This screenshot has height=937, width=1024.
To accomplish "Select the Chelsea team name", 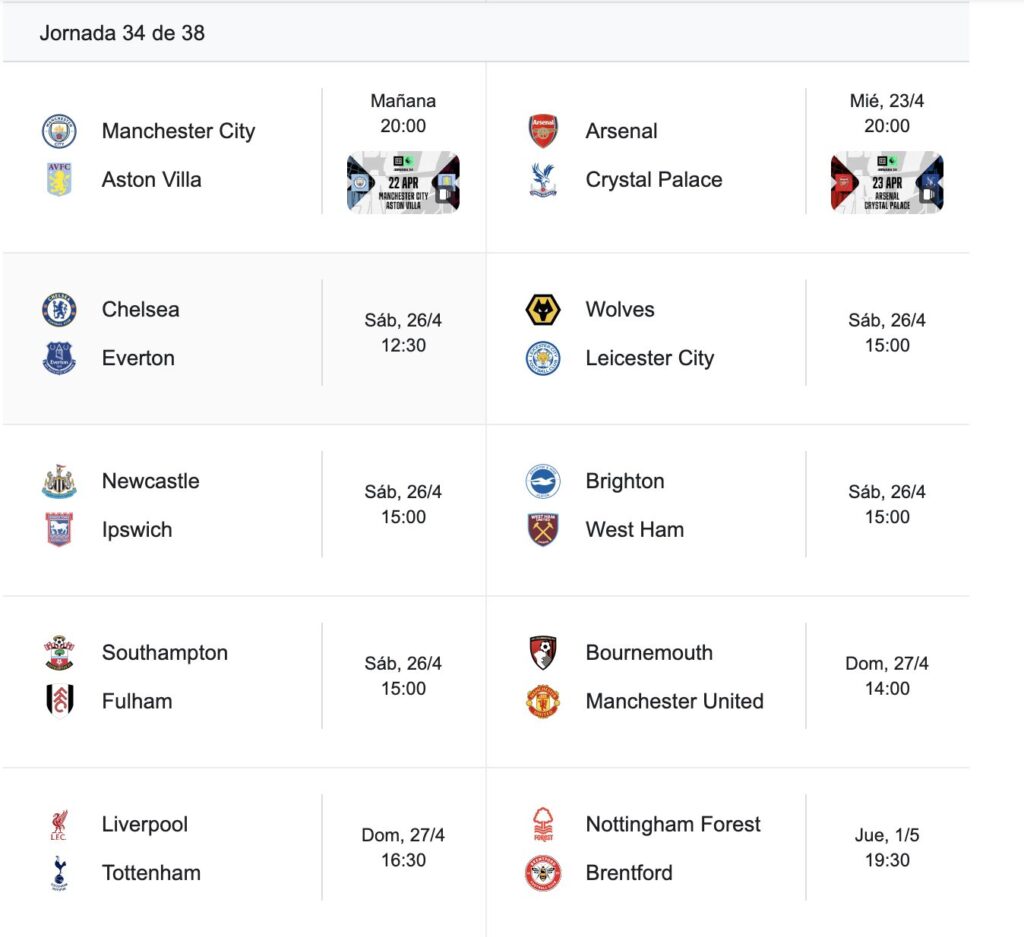I will coord(140,310).
